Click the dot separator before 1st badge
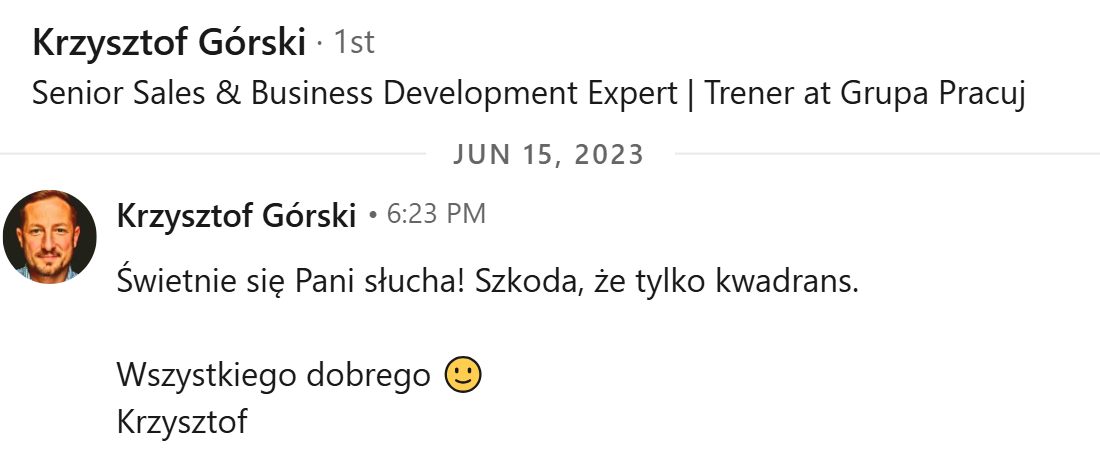The height and width of the screenshot is (456, 1100). click(x=319, y=44)
